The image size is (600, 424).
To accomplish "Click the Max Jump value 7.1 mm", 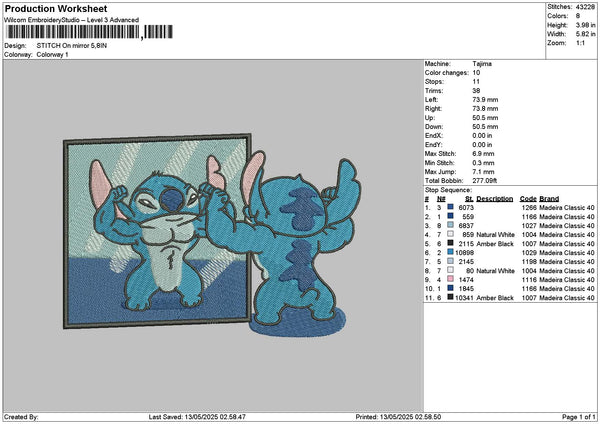I will (484, 172).
